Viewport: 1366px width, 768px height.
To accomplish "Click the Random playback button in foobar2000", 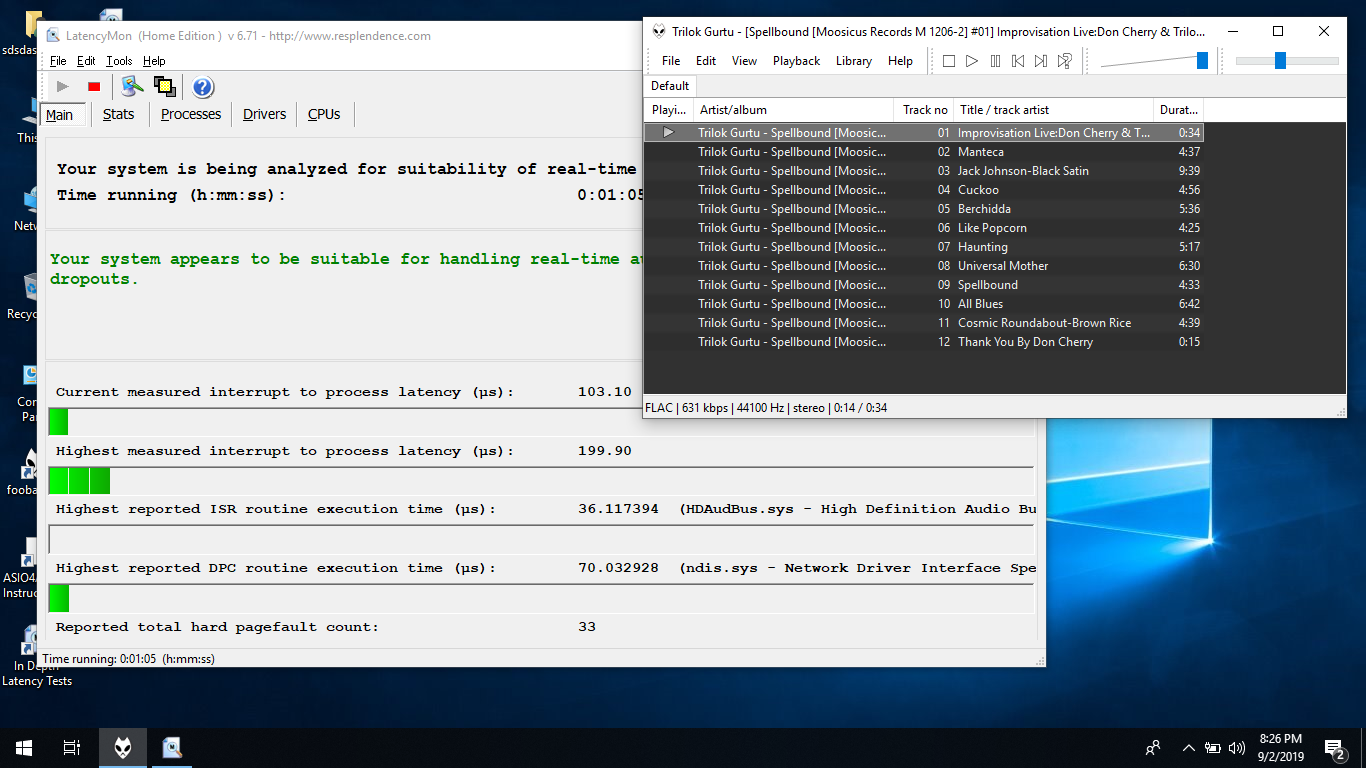I will click(1065, 61).
